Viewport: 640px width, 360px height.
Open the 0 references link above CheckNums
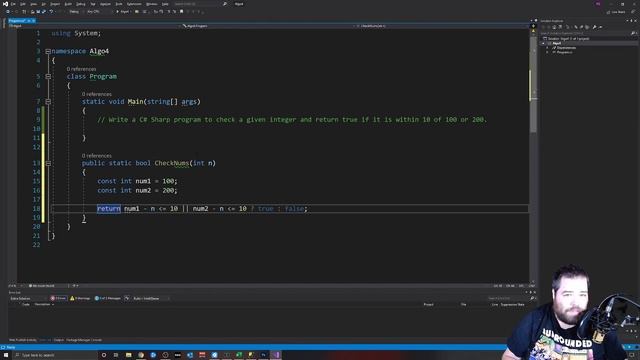(97, 156)
